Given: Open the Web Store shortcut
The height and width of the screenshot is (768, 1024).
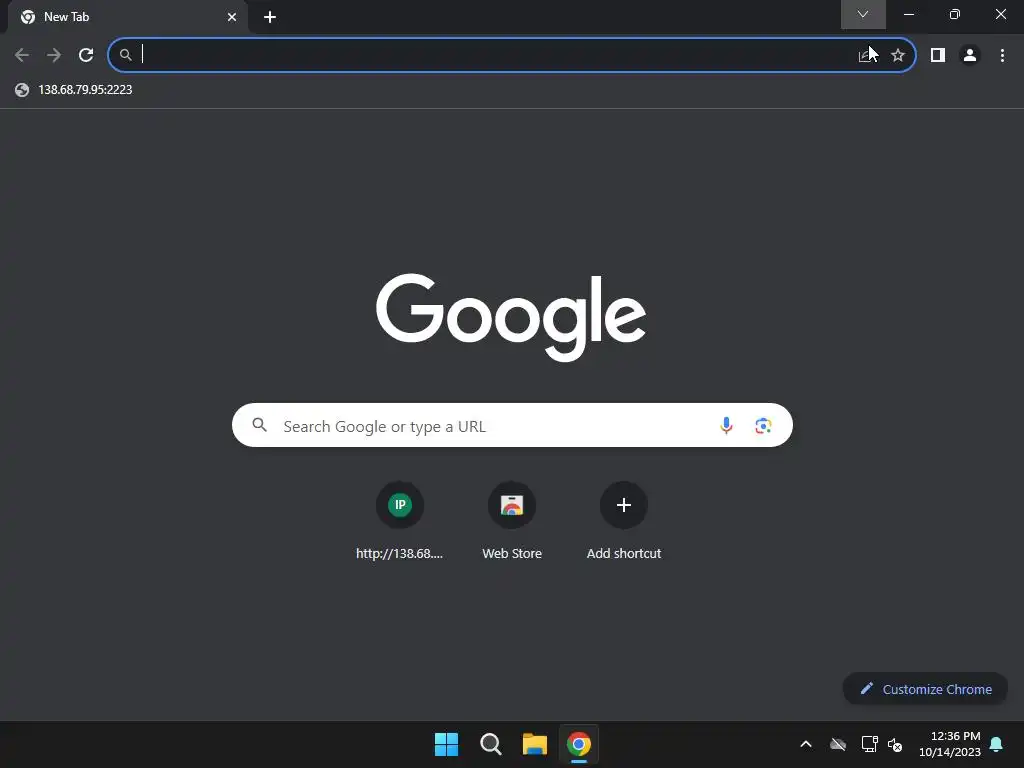Looking at the screenshot, I should (512, 520).
